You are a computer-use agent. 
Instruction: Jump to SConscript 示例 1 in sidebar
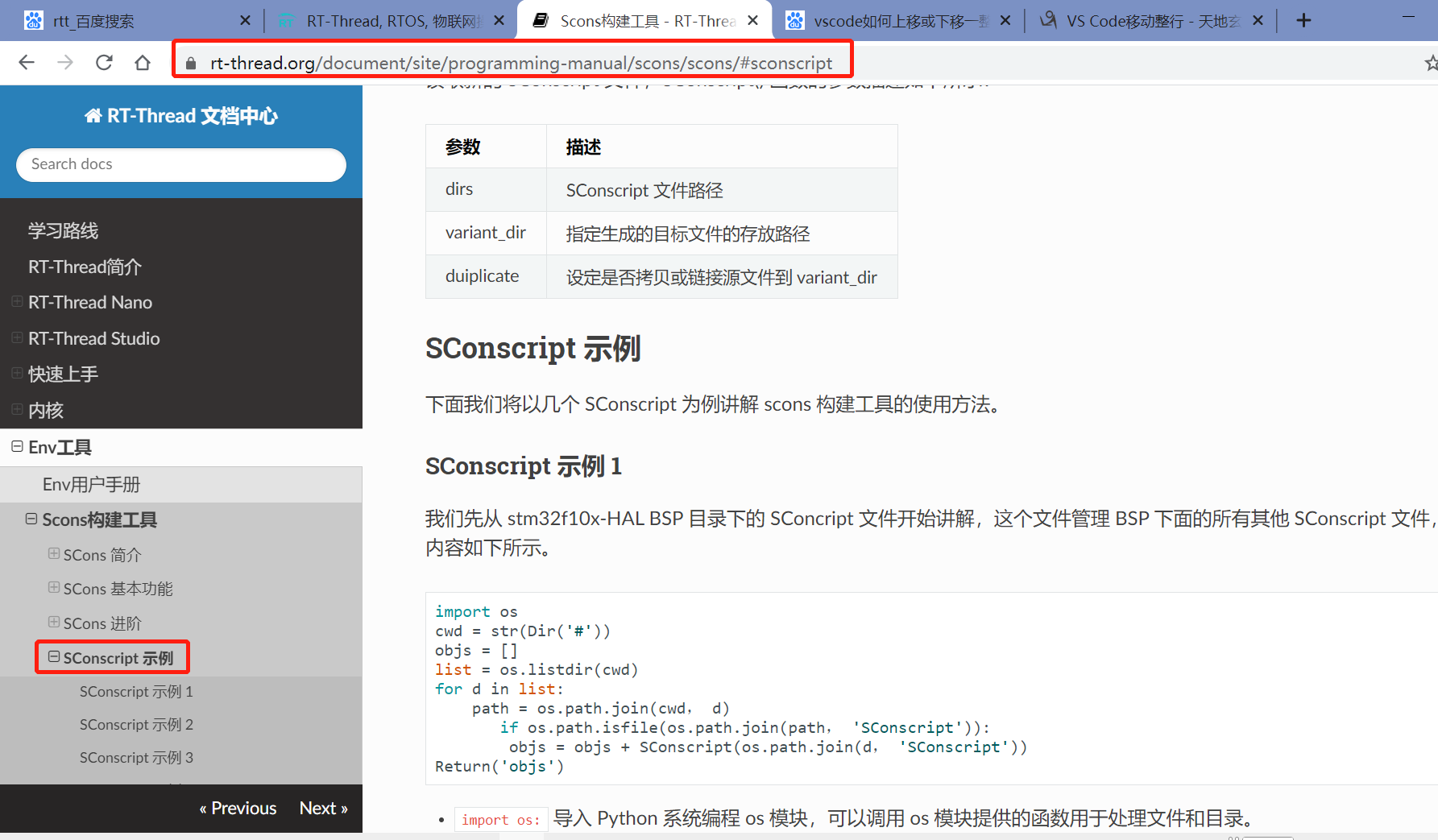click(136, 692)
